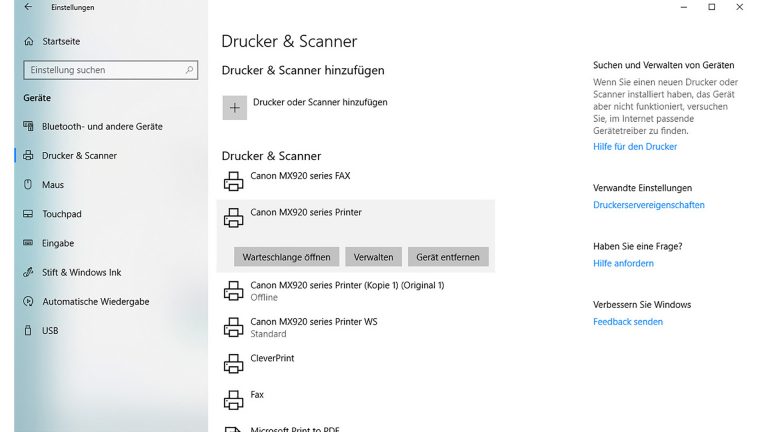Click the back arrow in Einstellungen

[x=27, y=7]
